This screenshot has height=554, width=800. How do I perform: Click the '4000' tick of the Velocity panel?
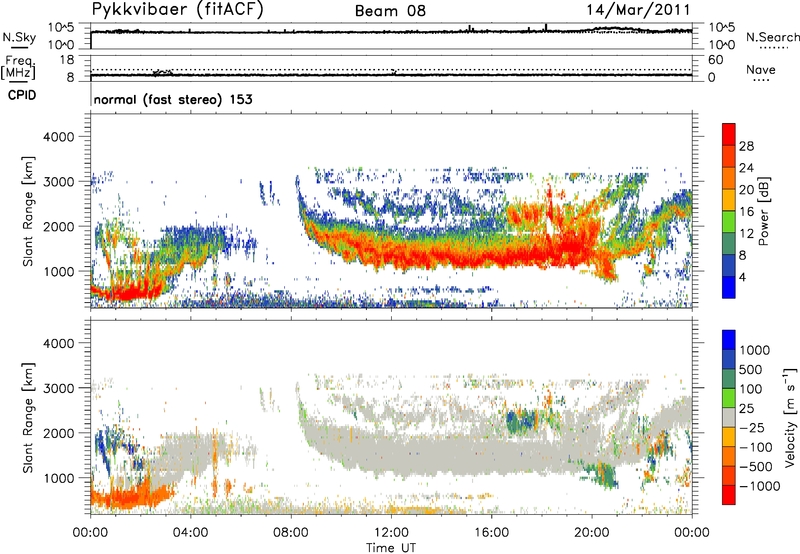(x=58, y=343)
